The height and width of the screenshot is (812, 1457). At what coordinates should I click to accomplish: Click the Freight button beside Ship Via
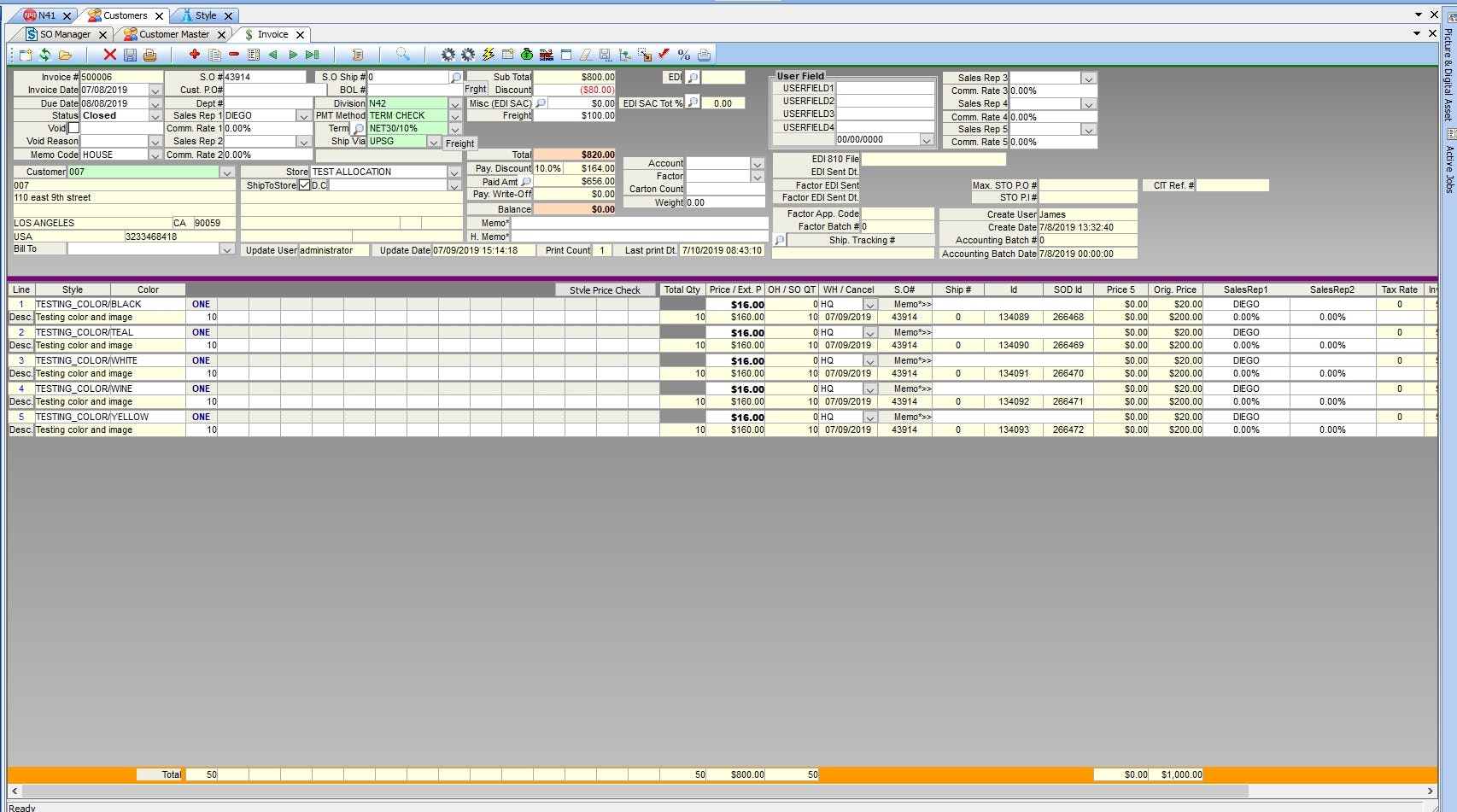(x=459, y=143)
